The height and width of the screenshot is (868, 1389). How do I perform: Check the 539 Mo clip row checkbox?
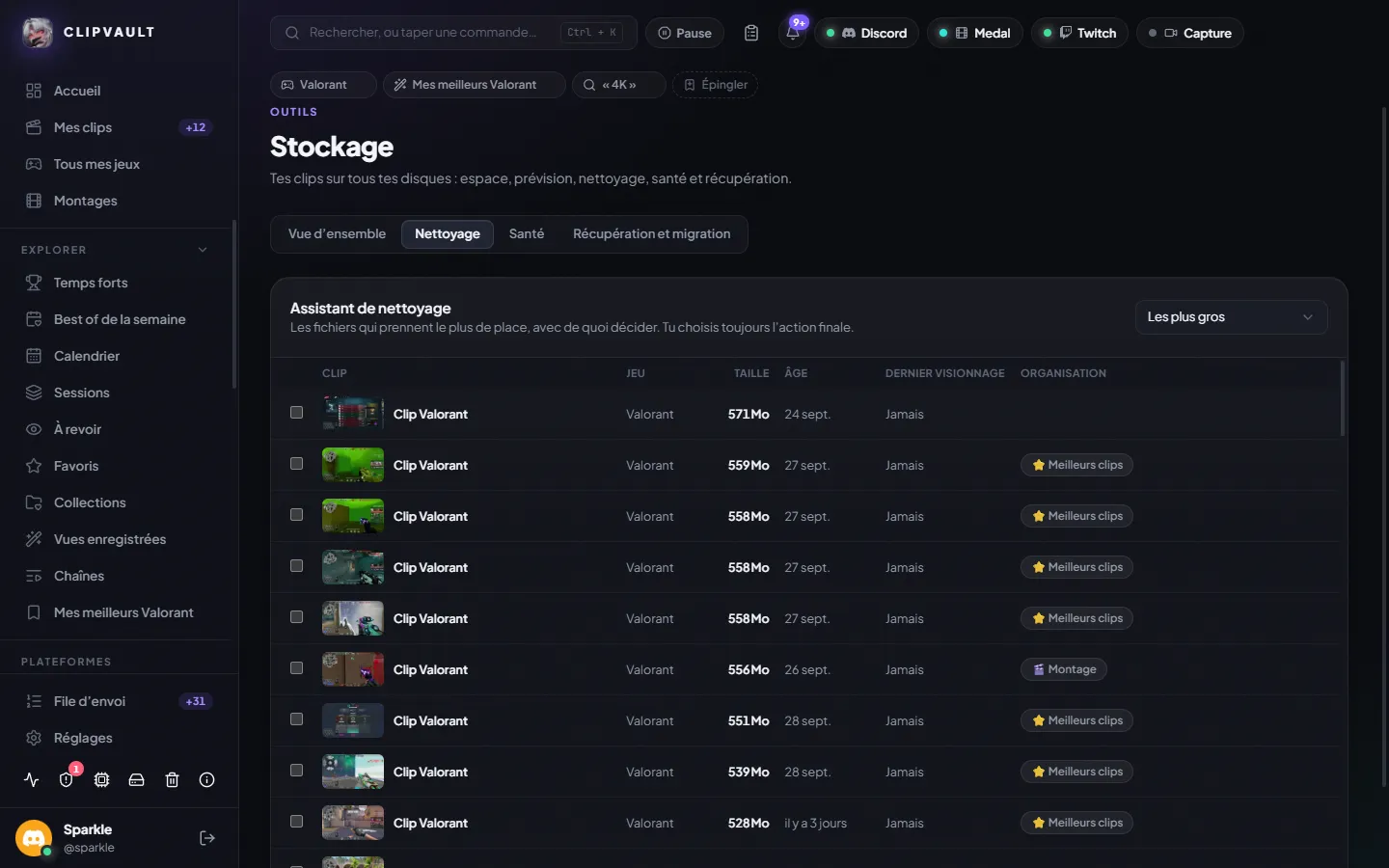pyautogui.click(x=297, y=771)
